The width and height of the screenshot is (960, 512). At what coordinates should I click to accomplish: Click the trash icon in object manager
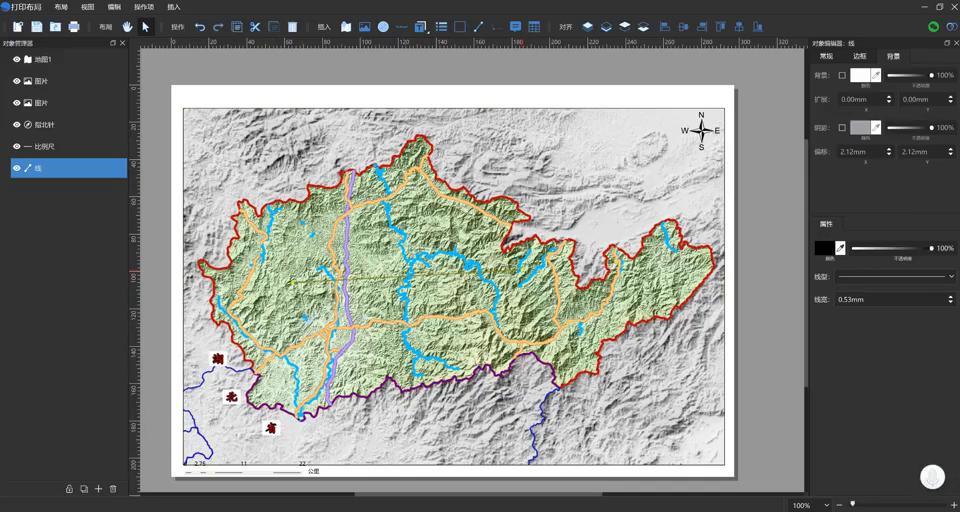[113, 489]
